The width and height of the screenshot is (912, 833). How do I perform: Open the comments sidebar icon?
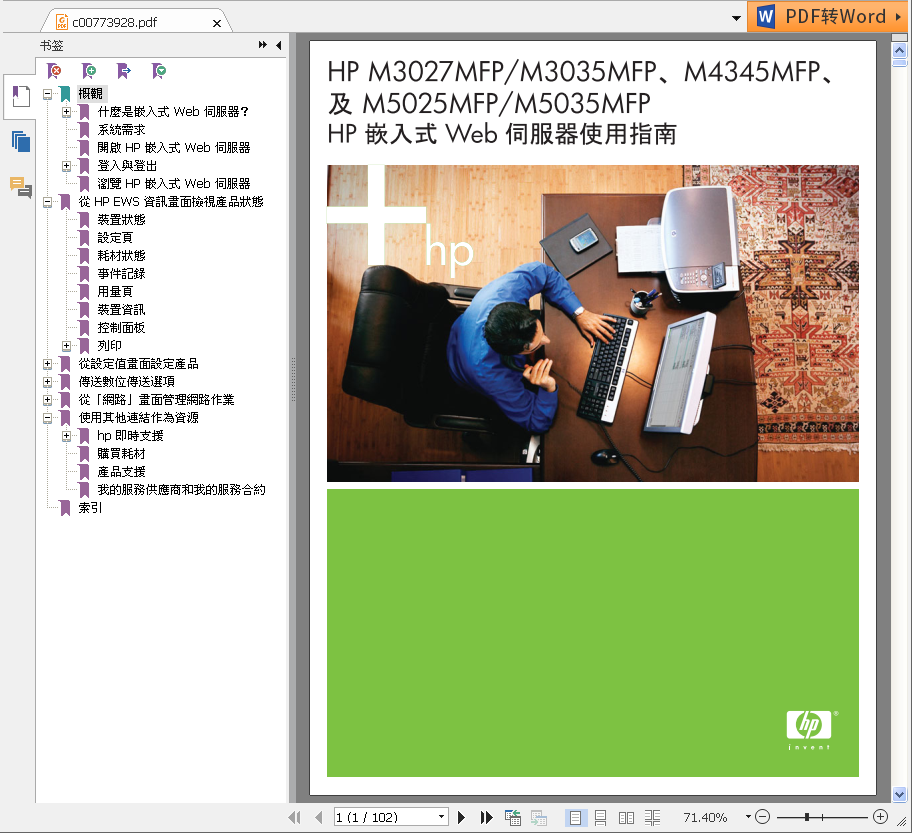[x=21, y=187]
